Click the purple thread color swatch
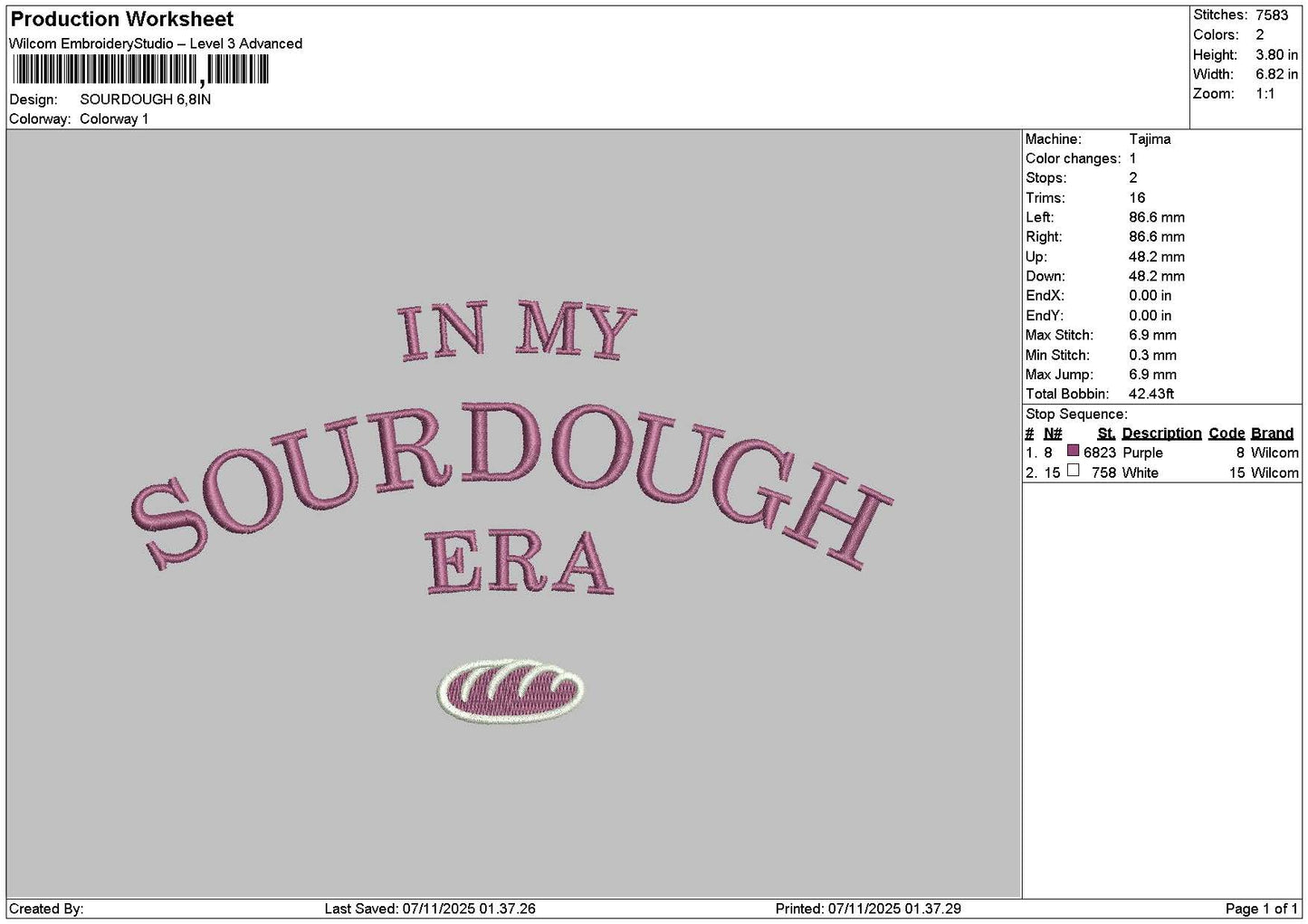This screenshot has width=1308, height=924. pyautogui.click(x=1074, y=451)
